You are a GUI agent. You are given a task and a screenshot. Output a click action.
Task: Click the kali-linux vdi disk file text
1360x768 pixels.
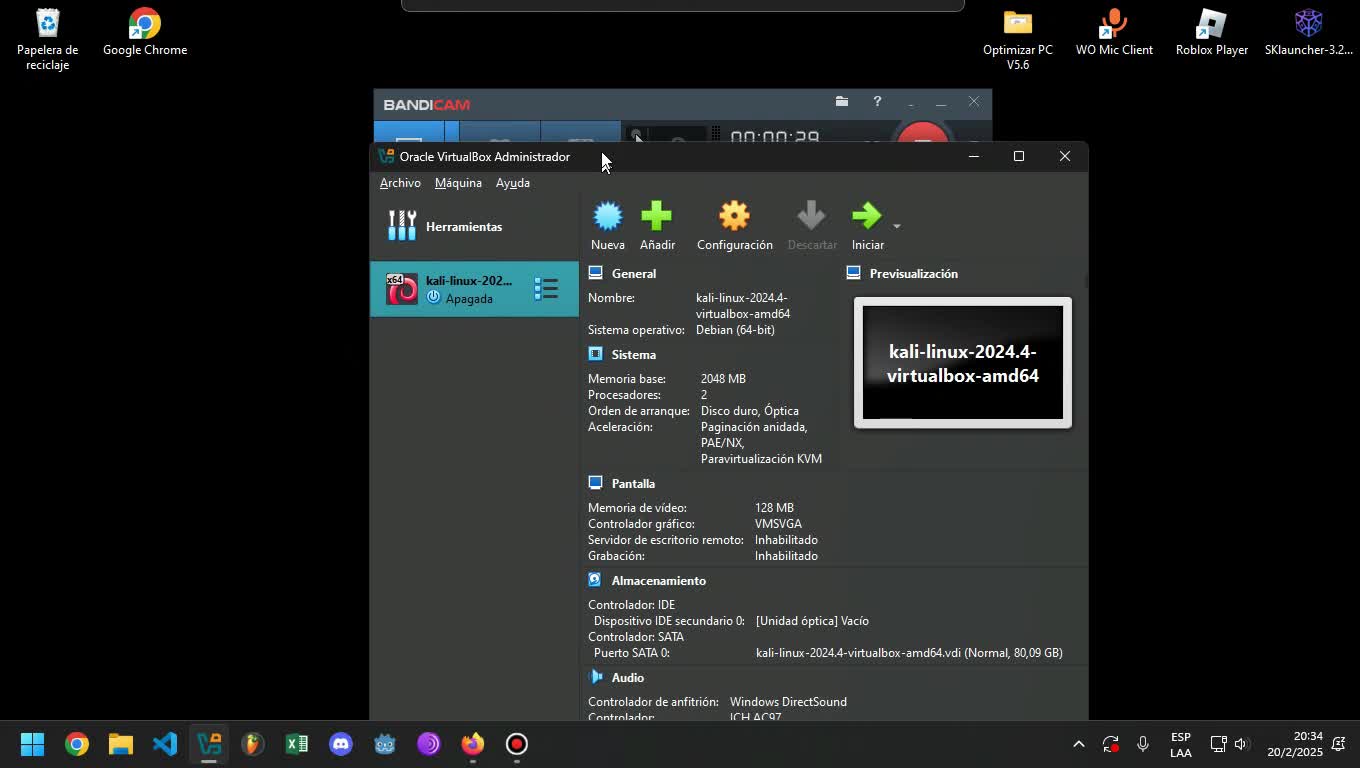(x=909, y=653)
